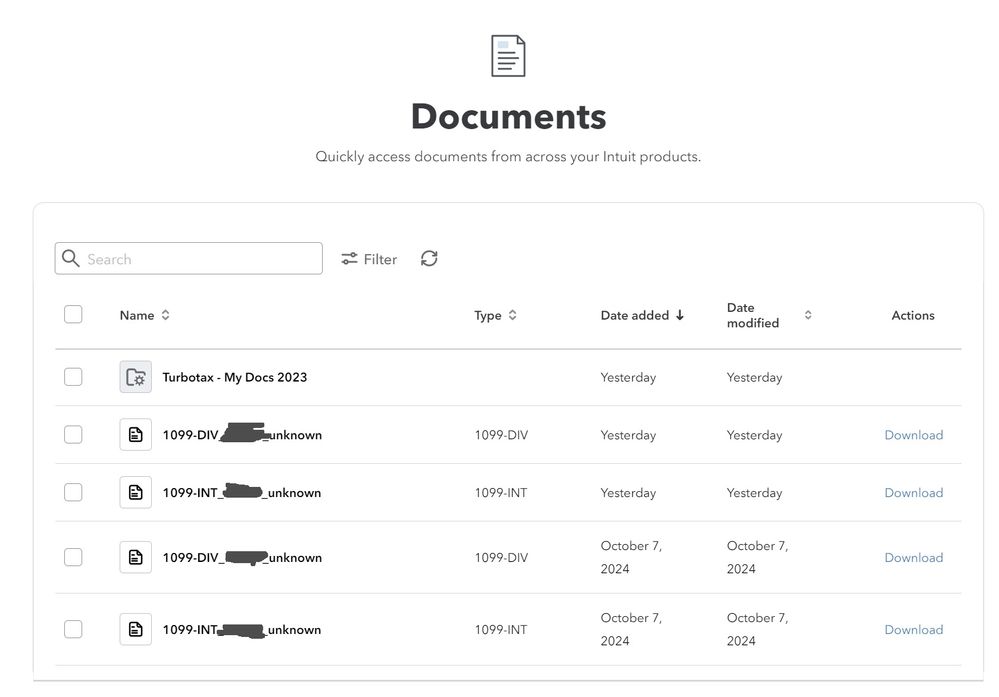The width and height of the screenshot is (999, 697).
Task: Click file icon of 1099-DIV from October 7
Action: tap(136, 557)
